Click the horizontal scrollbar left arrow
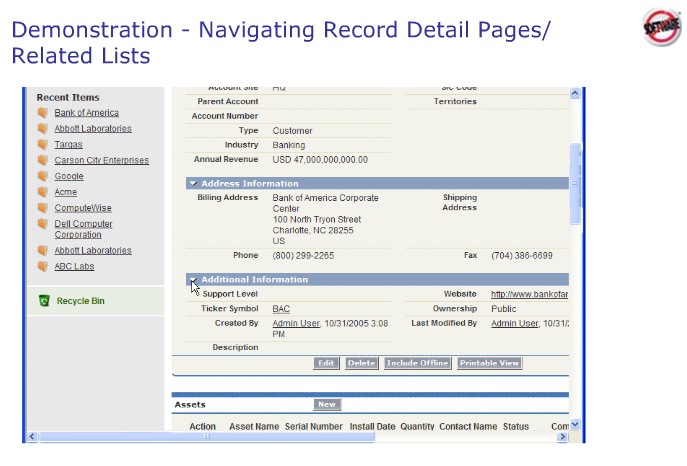687x466 pixels. [x=31, y=437]
